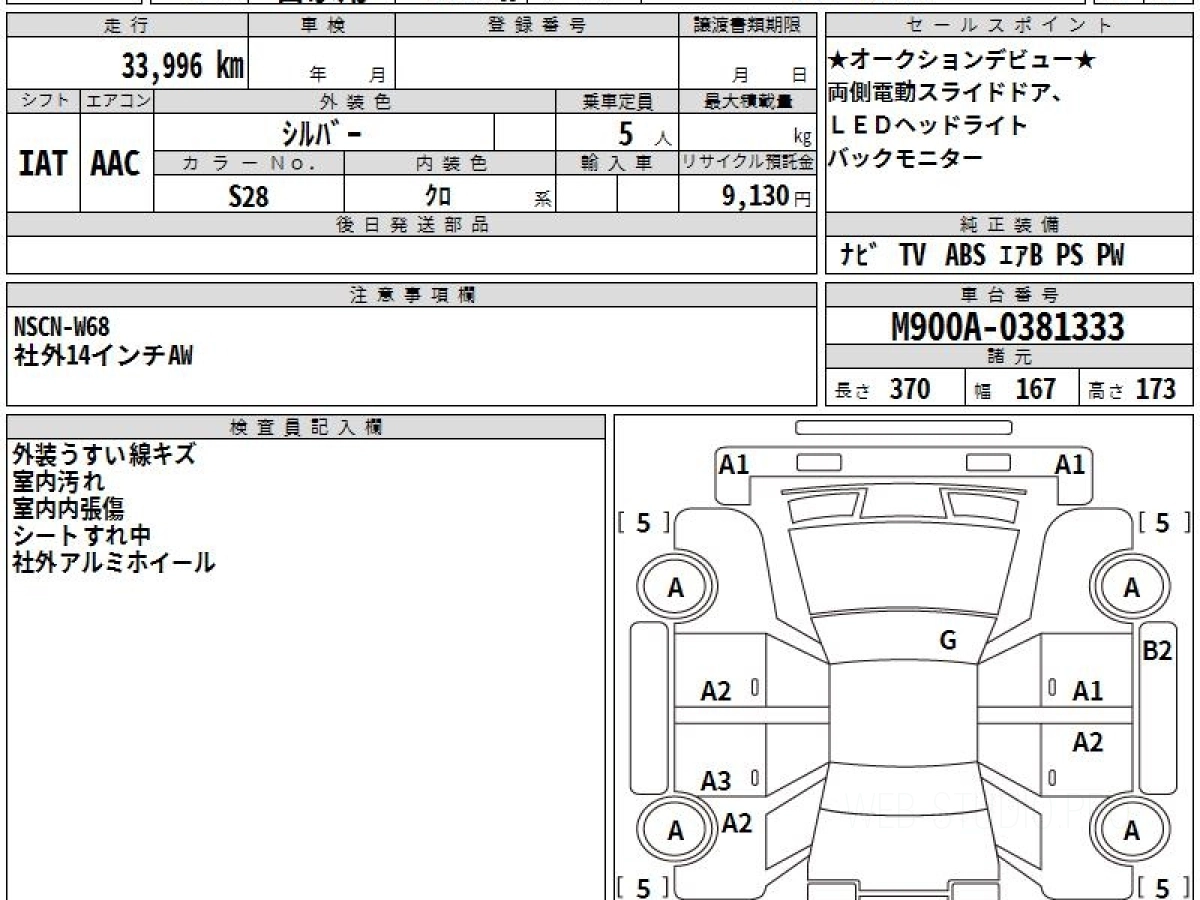The width and height of the screenshot is (1200, 900).
Task: Click the PW equipment entry
Action: [x=1110, y=255]
